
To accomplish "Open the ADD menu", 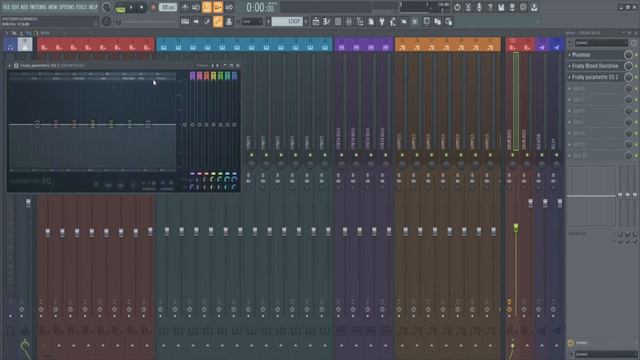I will coord(25,7).
